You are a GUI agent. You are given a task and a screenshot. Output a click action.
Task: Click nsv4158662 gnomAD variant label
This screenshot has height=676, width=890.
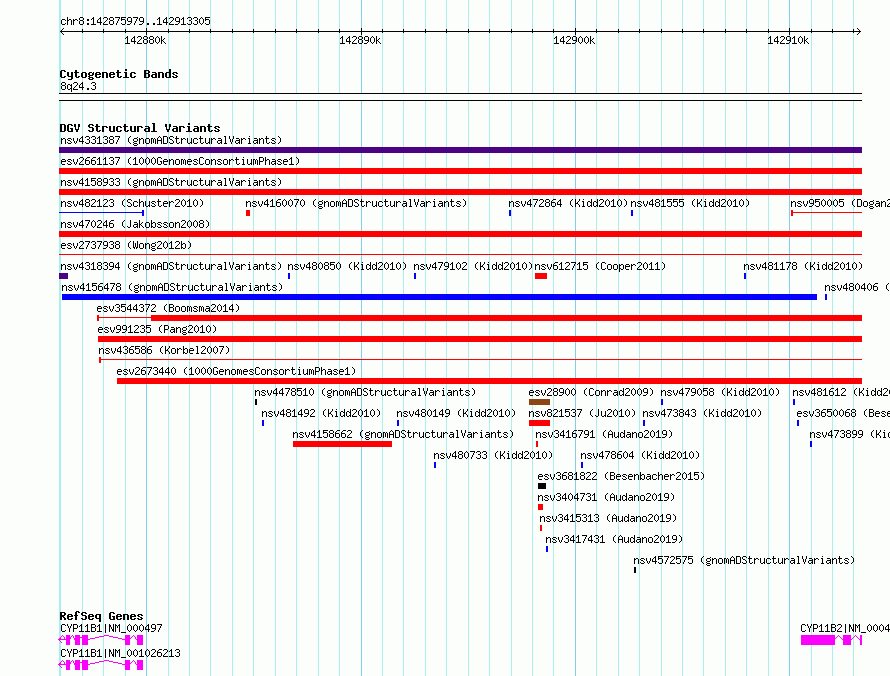coord(403,434)
